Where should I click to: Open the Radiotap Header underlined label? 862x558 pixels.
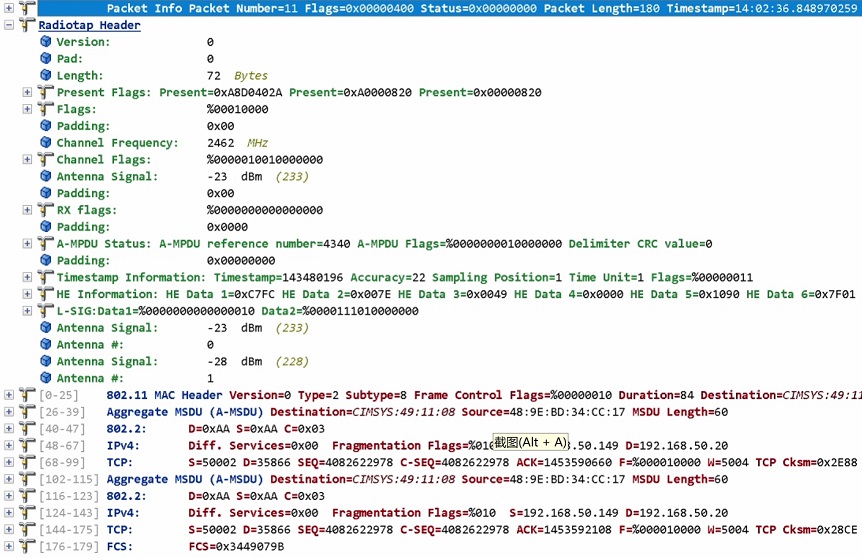point(89,25)
